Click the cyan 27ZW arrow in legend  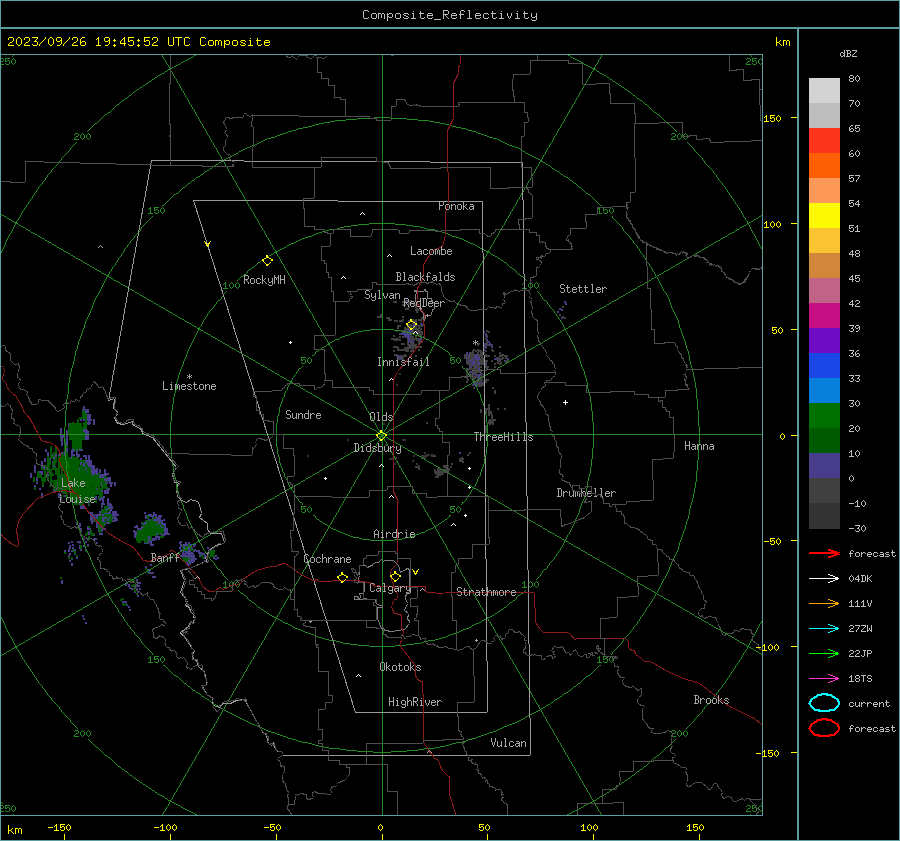pyautogui.click(x=824, y=629)
